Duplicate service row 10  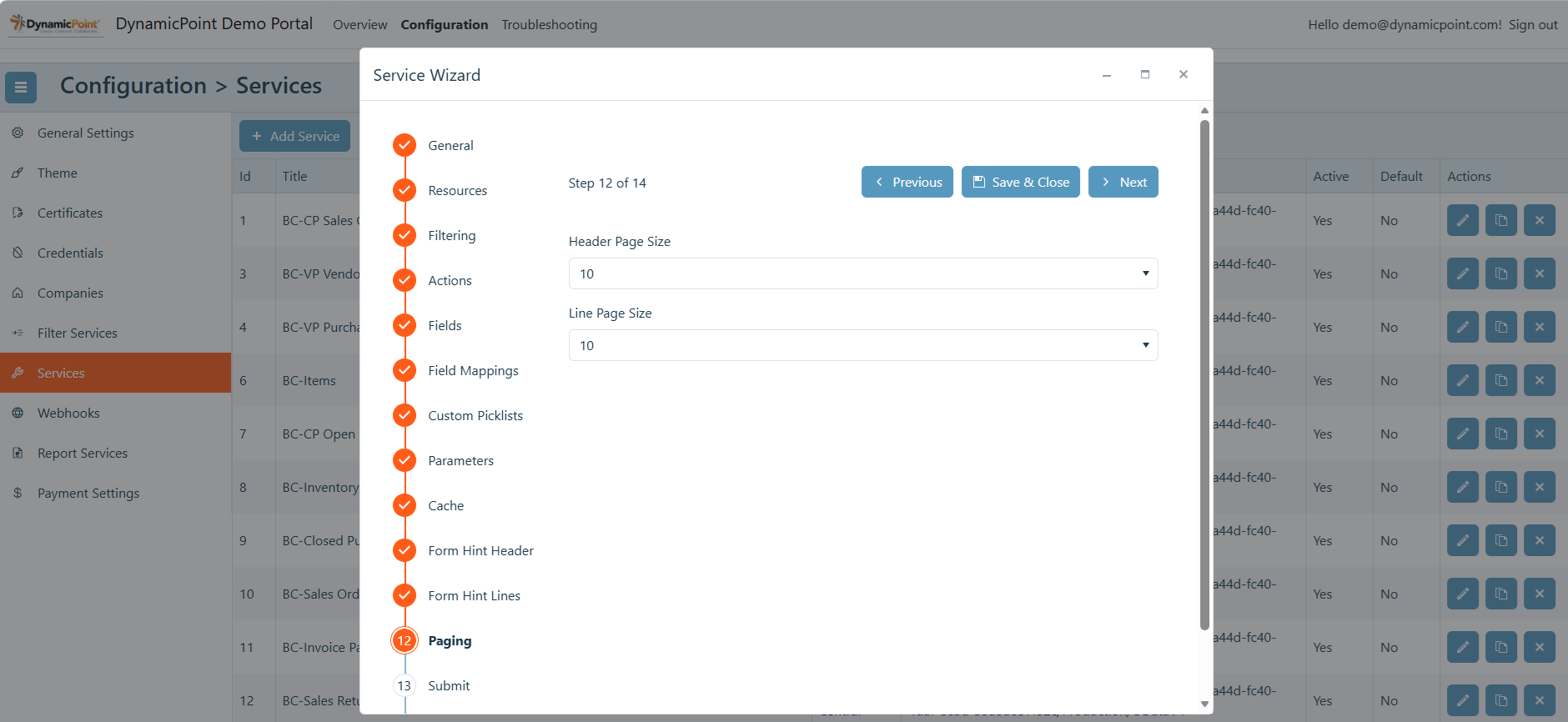[x=1501, y=594]
